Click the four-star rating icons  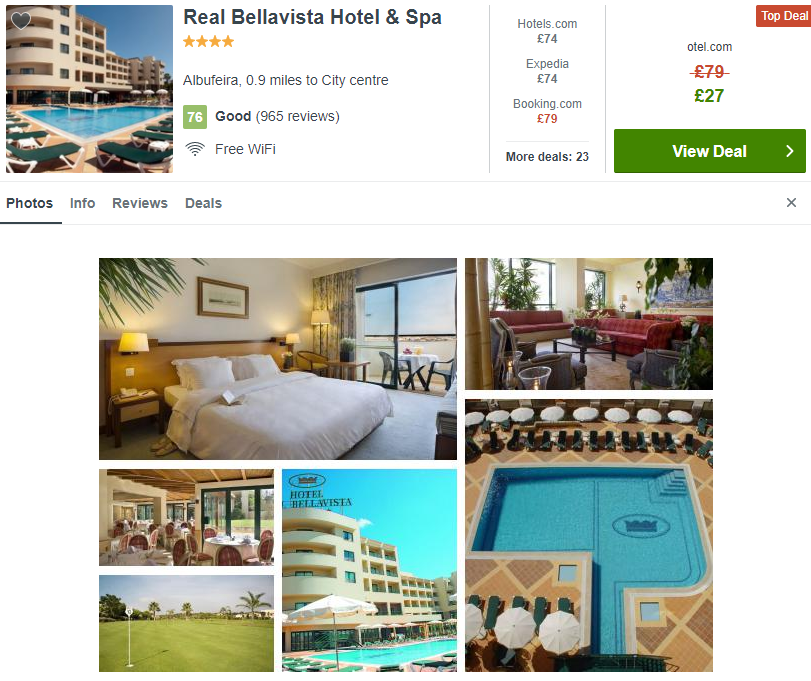click(208, 41)
